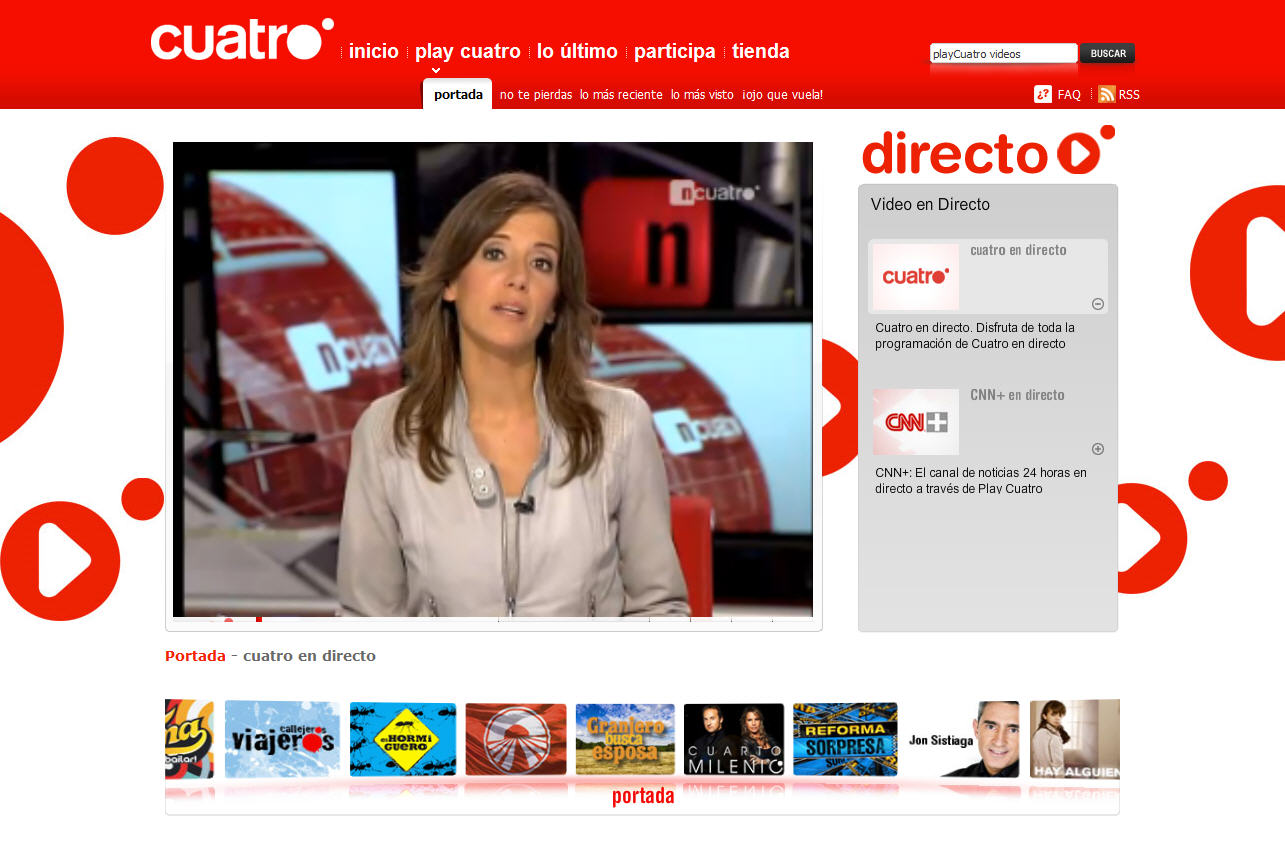The width and height of the screenshot is (1285, 863).
Task: Click the FAQ text link
Action: coord(1069,95)
